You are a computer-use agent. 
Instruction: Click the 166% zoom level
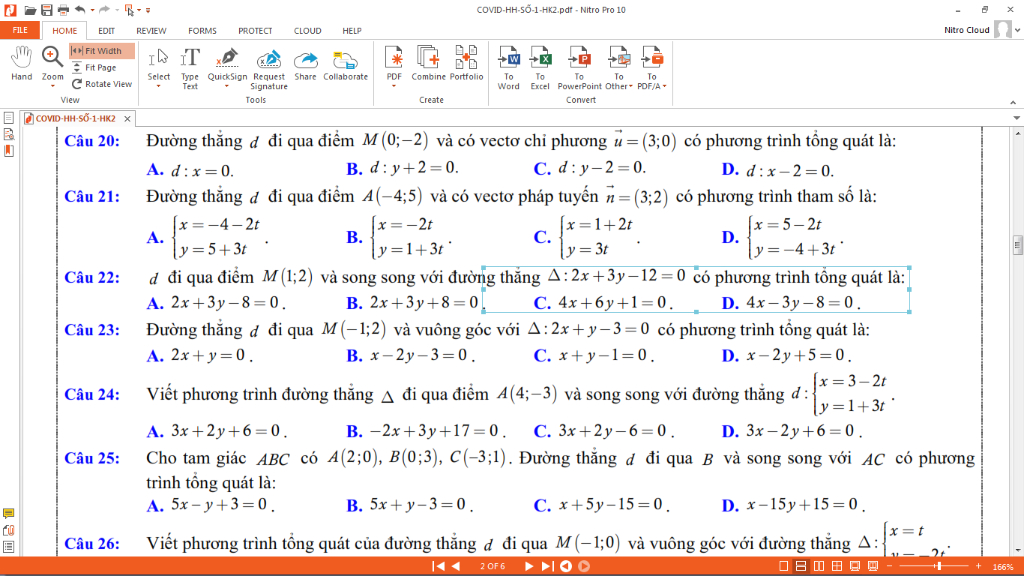(1003, 567)
